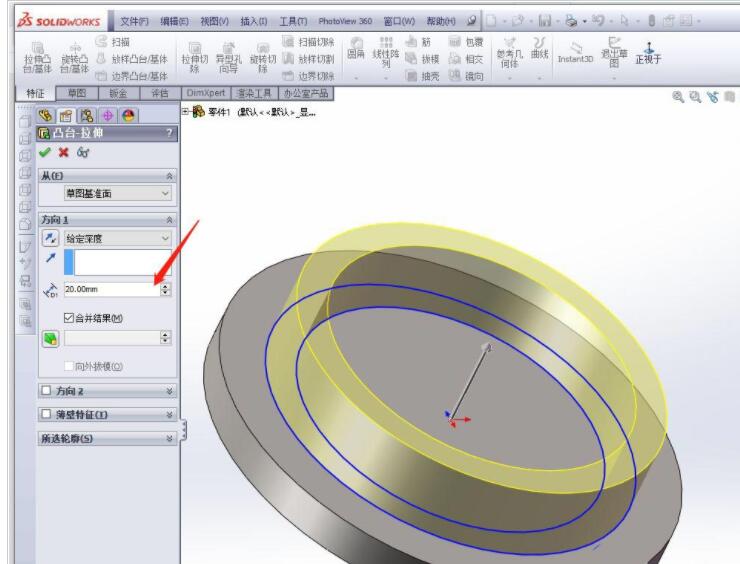
Task: Click the detailed preview glasses icon
Action: 82,152
